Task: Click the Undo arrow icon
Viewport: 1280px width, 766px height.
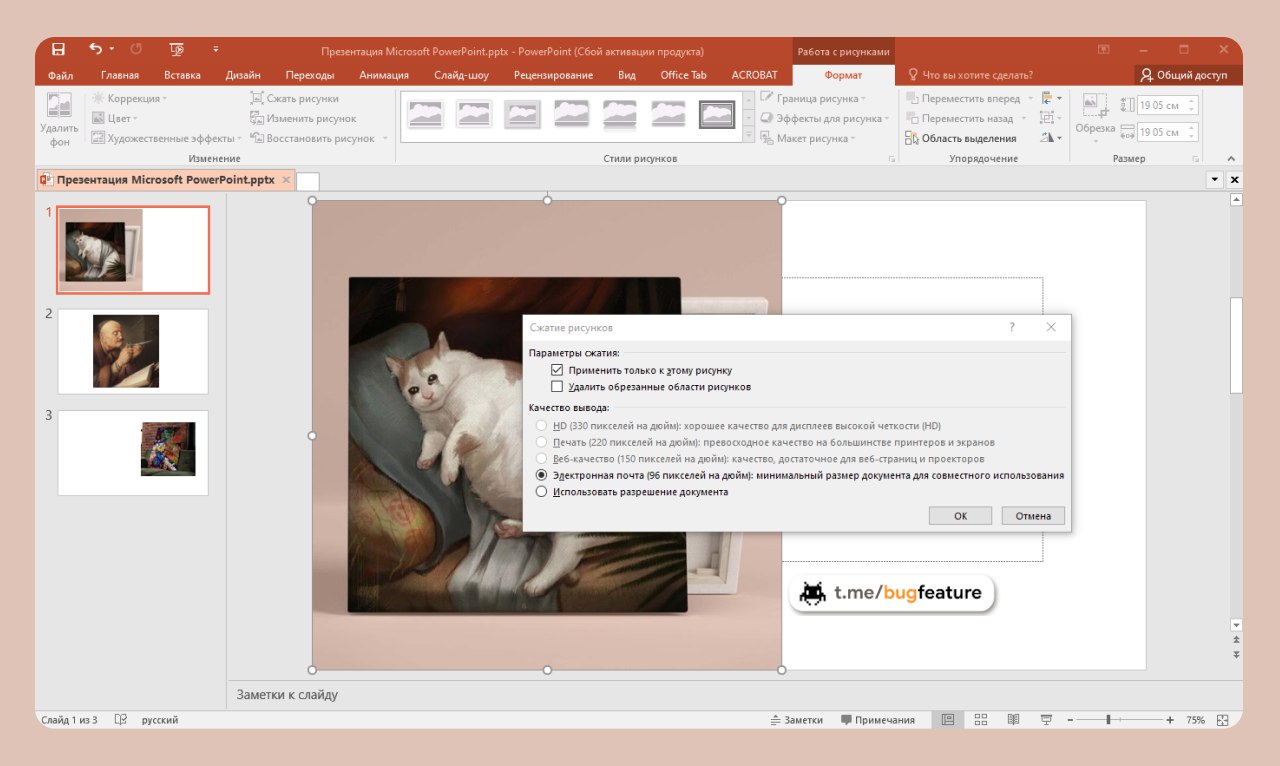Action: pos(95,49)
